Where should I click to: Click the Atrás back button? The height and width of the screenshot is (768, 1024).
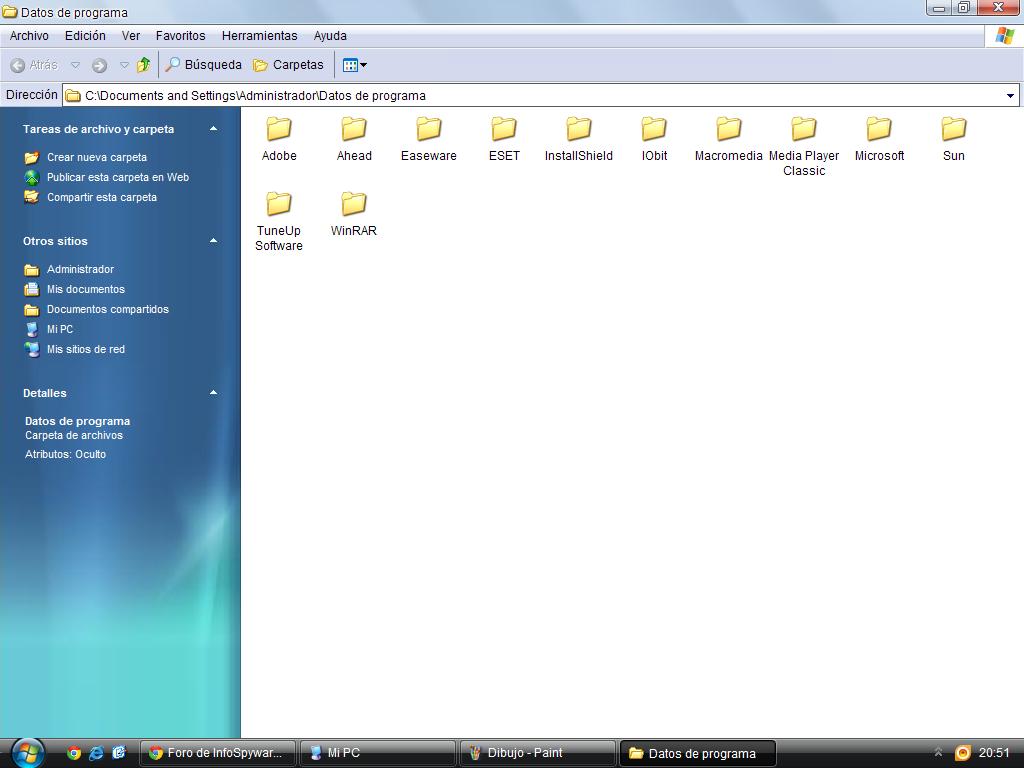point(35,65)
